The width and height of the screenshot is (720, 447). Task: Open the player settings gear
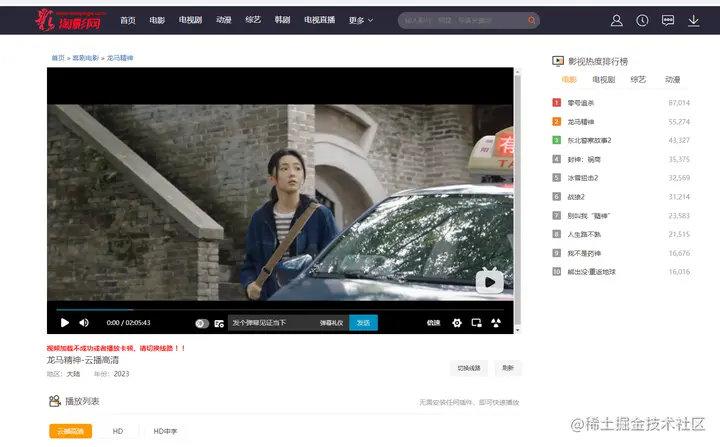[x=456, y=323]
